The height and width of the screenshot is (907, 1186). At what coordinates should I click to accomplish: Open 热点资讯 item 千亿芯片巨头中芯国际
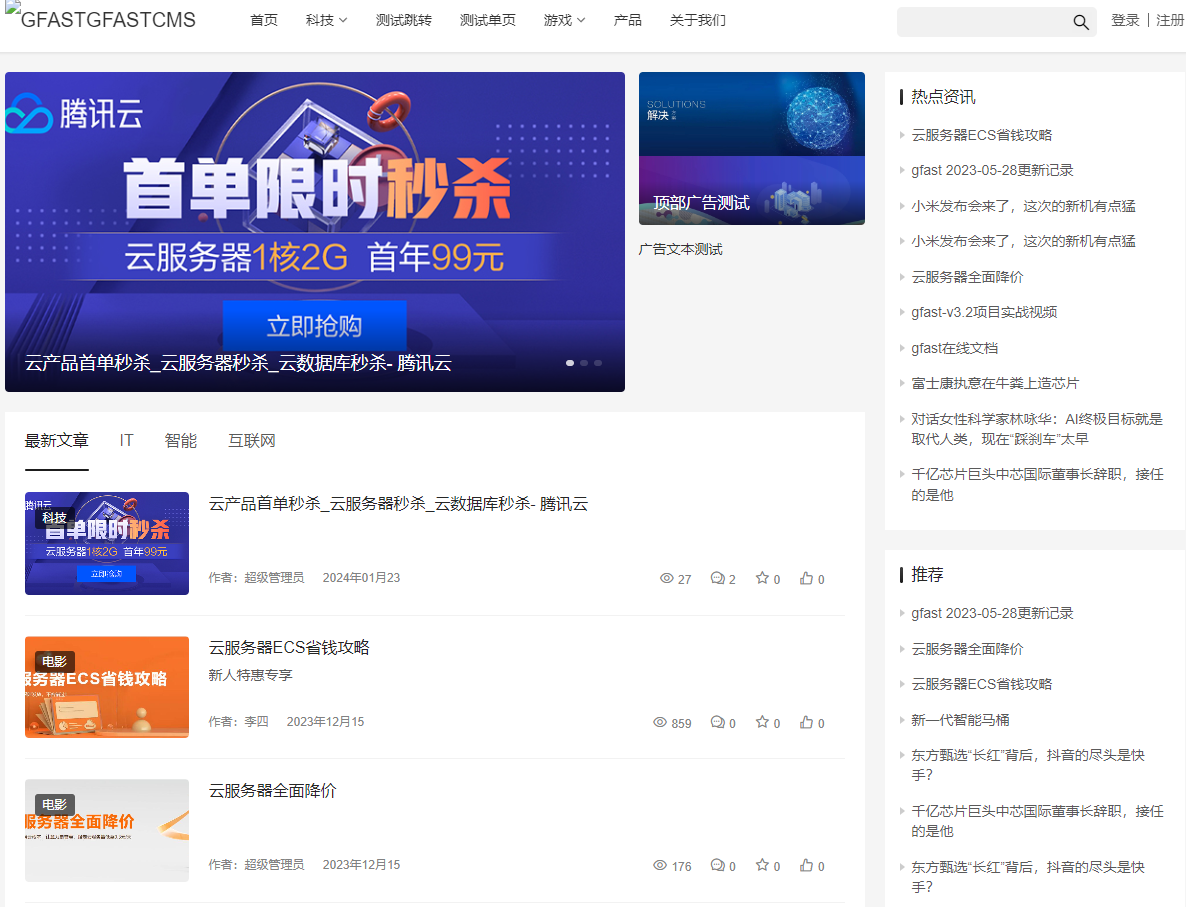[x=1036, y=485]
